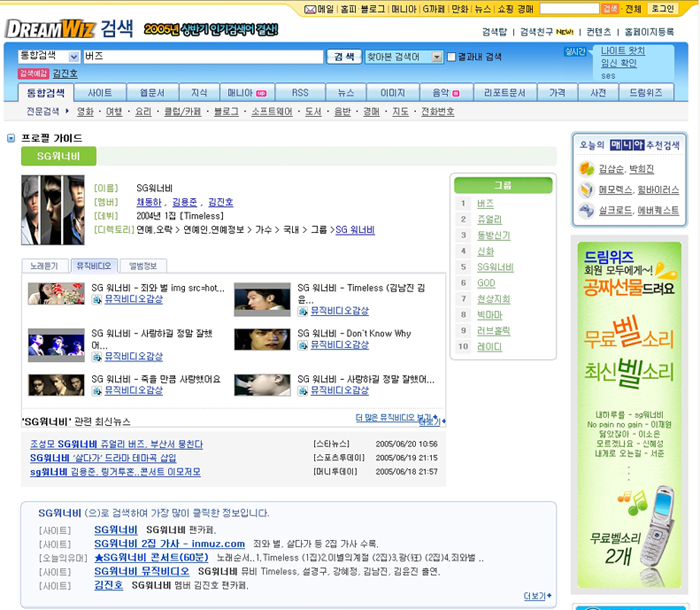Switch to the 웹문서 tab
Image resolution: width=700 pixels, height=610 pixels.
point(152,93)
